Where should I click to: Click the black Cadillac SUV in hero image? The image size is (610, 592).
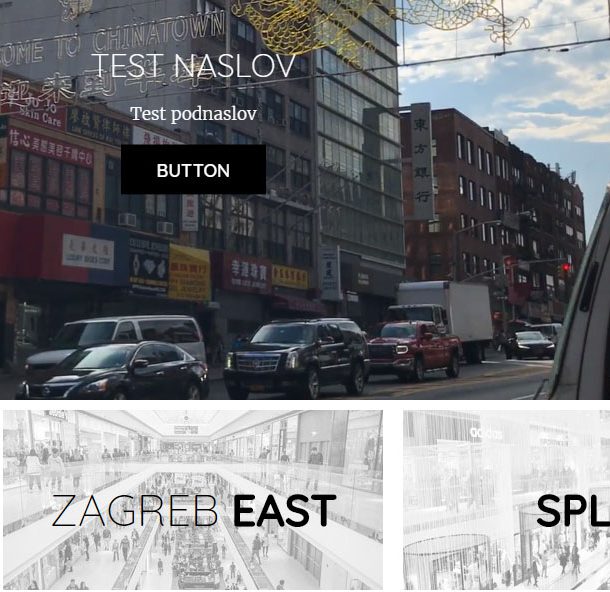296,358
